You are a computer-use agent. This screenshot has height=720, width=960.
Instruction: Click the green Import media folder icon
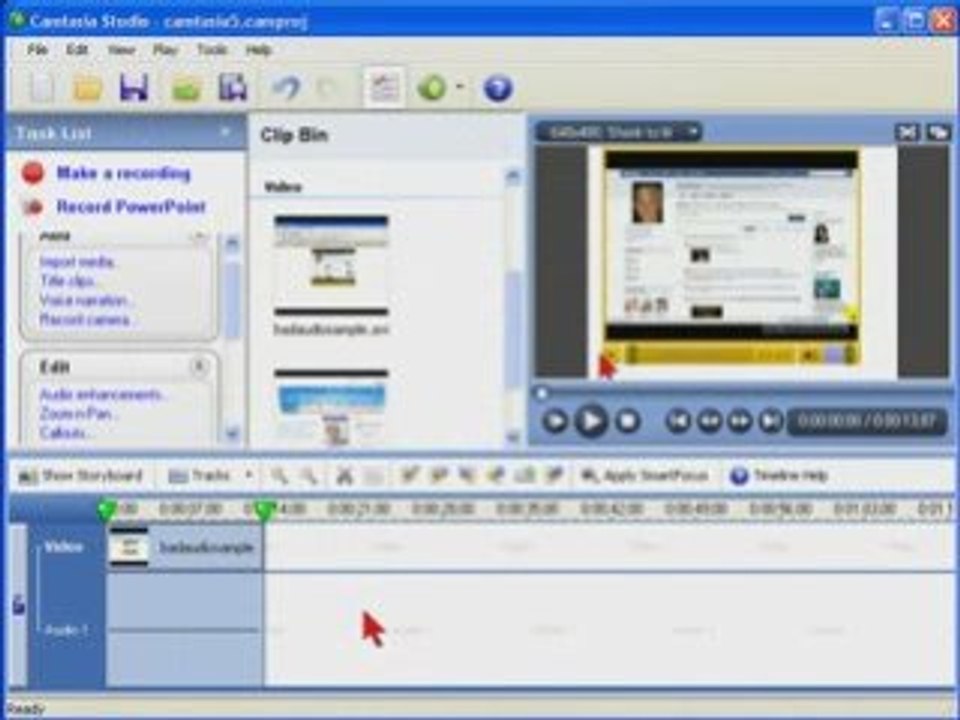(x=186, y=89)
